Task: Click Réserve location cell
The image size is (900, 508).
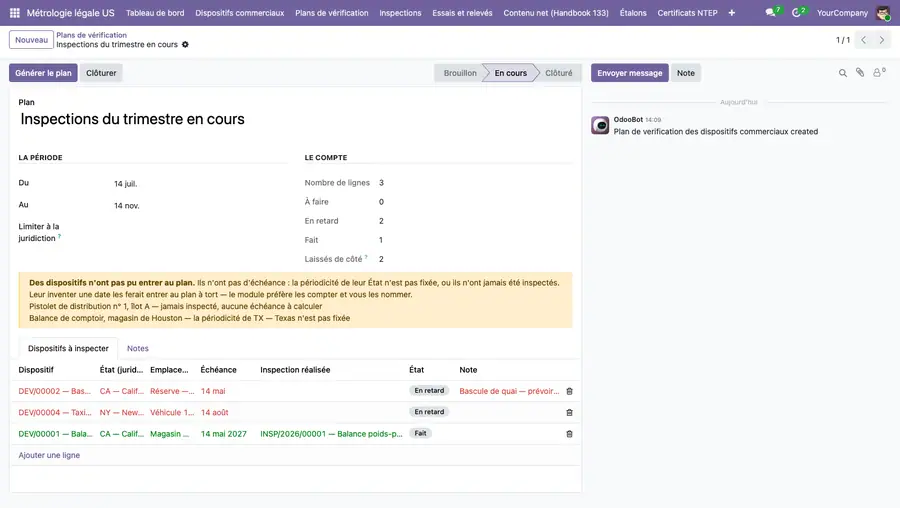Action: (172, 391)
